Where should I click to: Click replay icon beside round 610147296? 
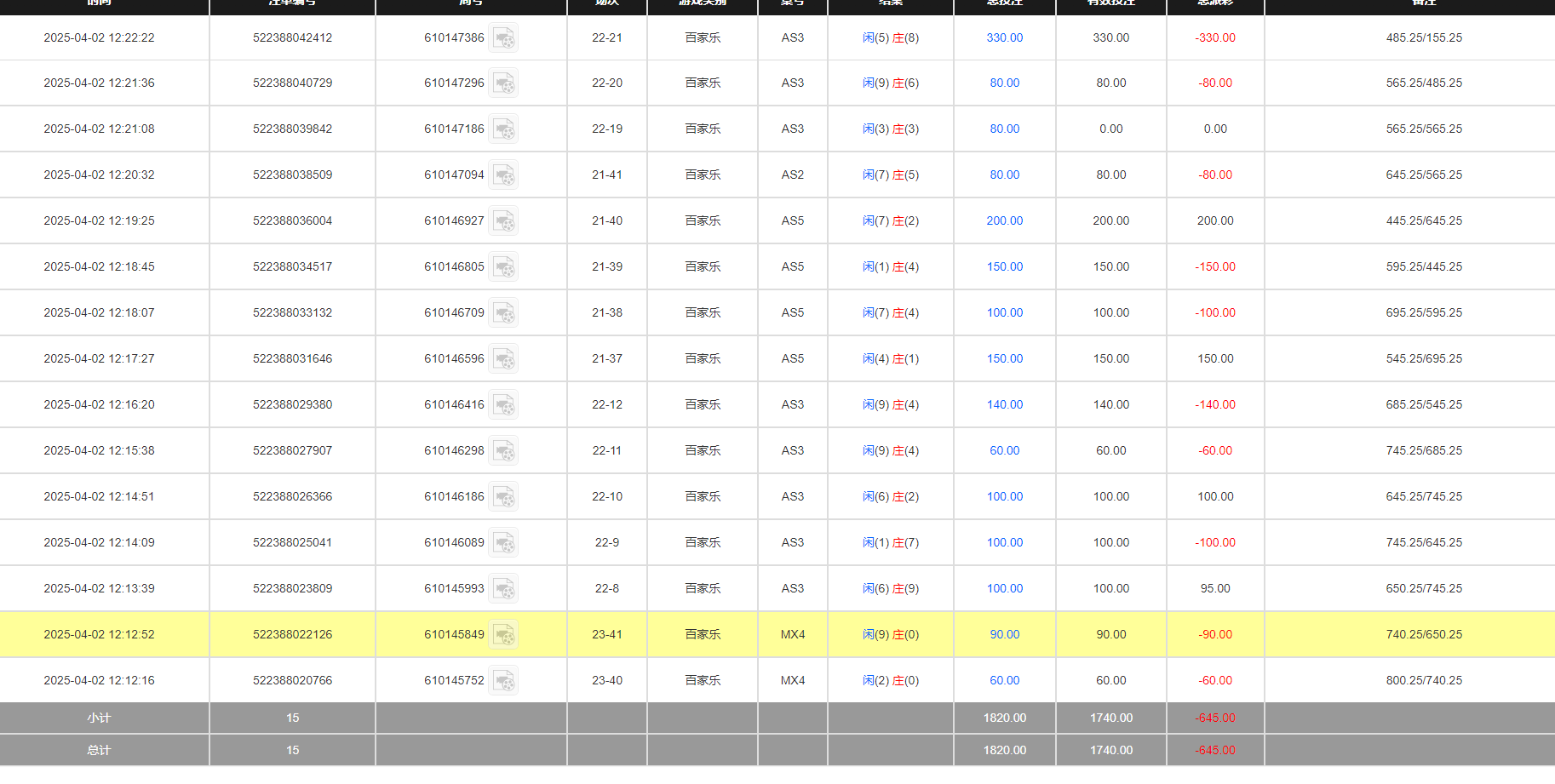click(503, 83)
